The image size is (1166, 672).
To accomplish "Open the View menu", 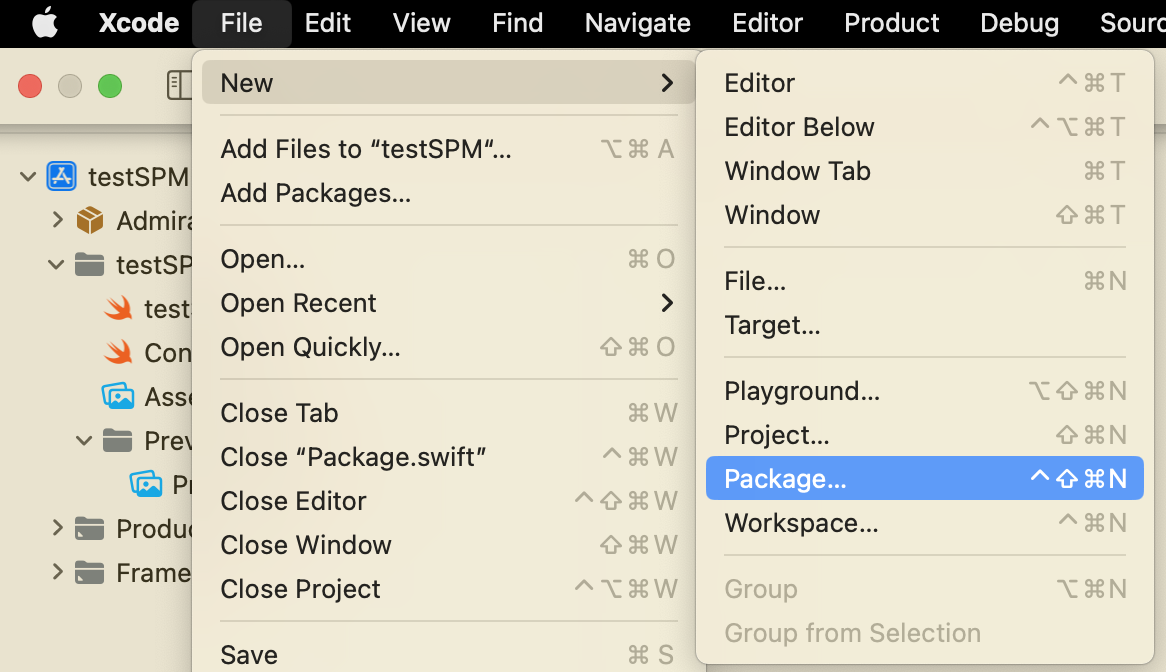I will [x=422, y=23].
